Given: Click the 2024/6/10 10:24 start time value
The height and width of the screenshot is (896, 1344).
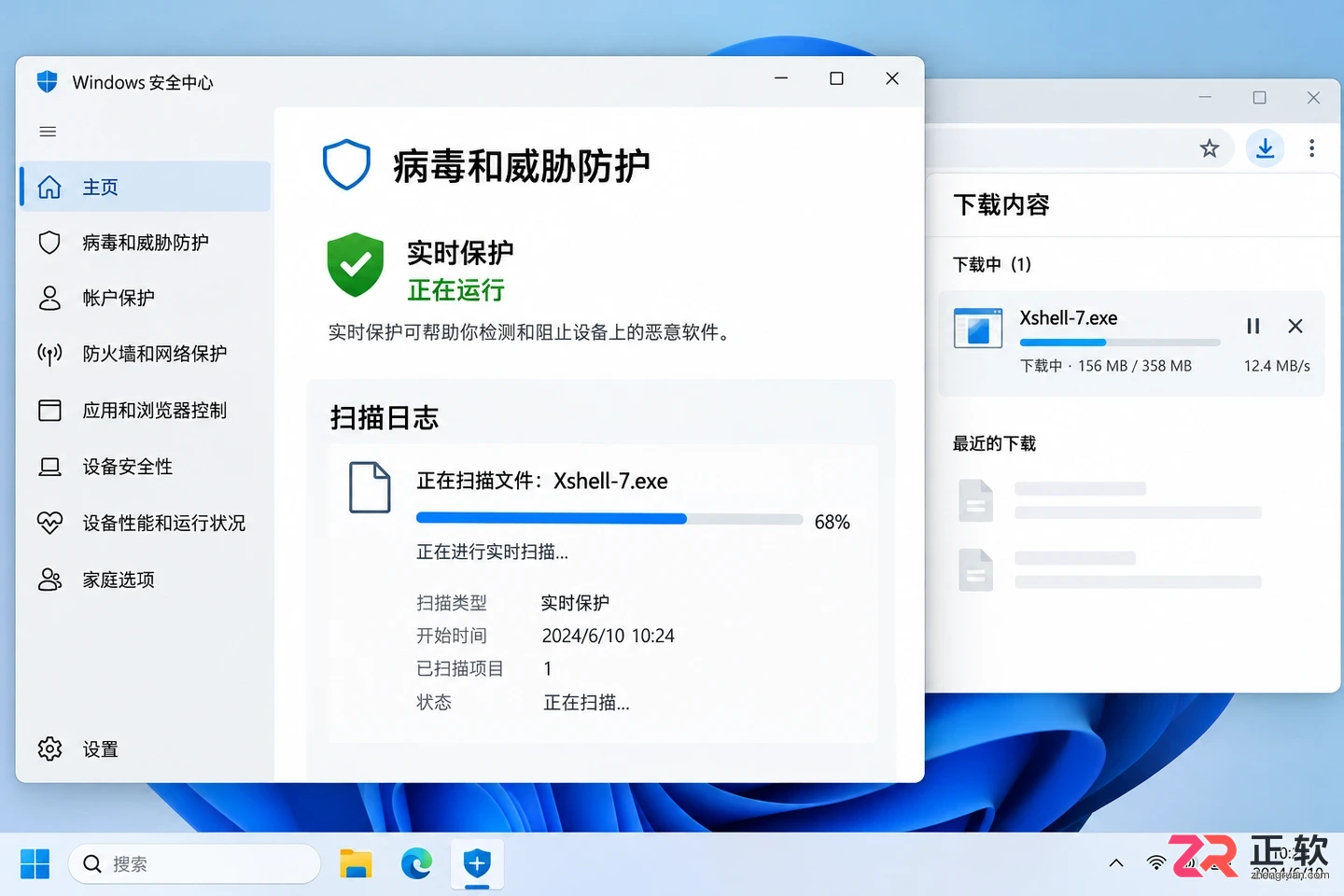Looking at the screenshot, I should tap(608, 636).
